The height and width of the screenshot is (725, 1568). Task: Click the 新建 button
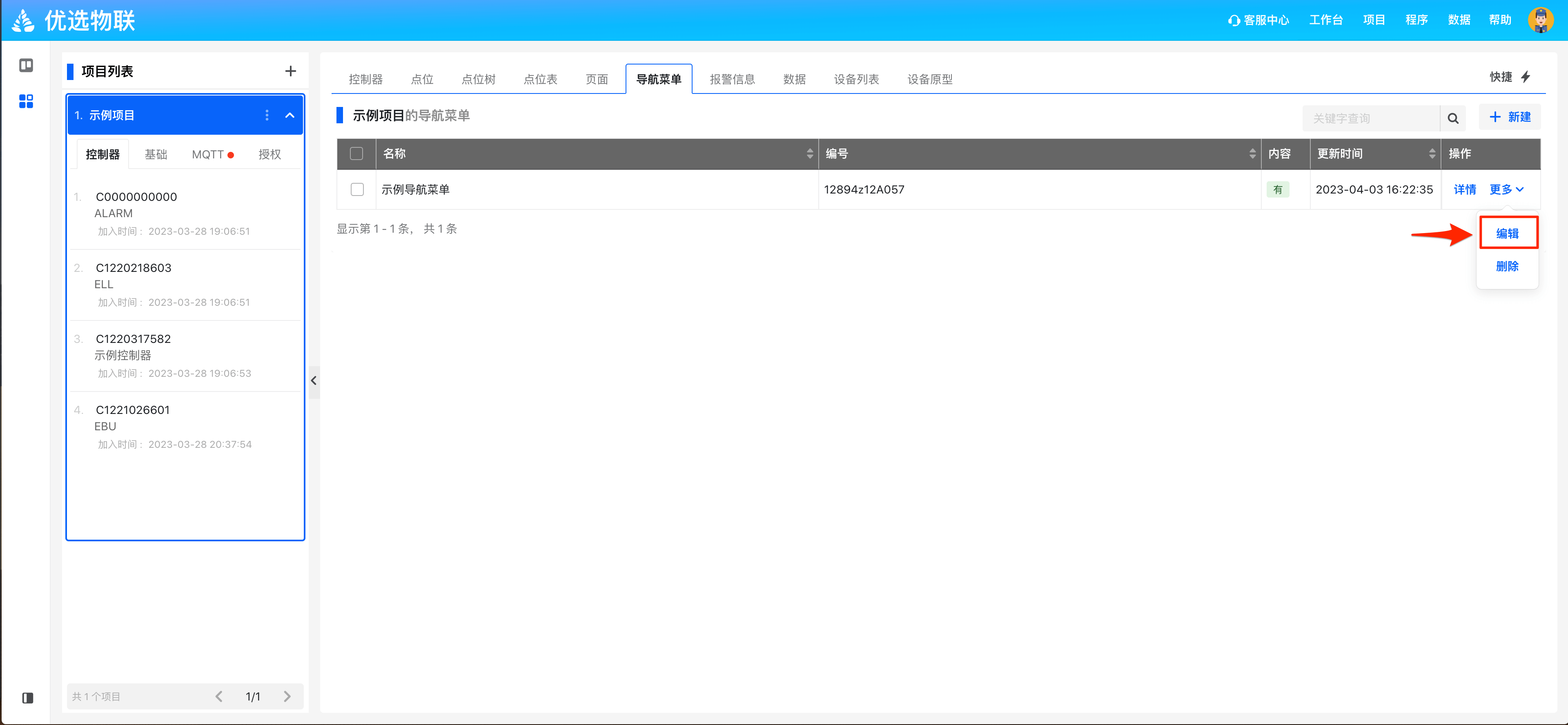click(1510, 117)
